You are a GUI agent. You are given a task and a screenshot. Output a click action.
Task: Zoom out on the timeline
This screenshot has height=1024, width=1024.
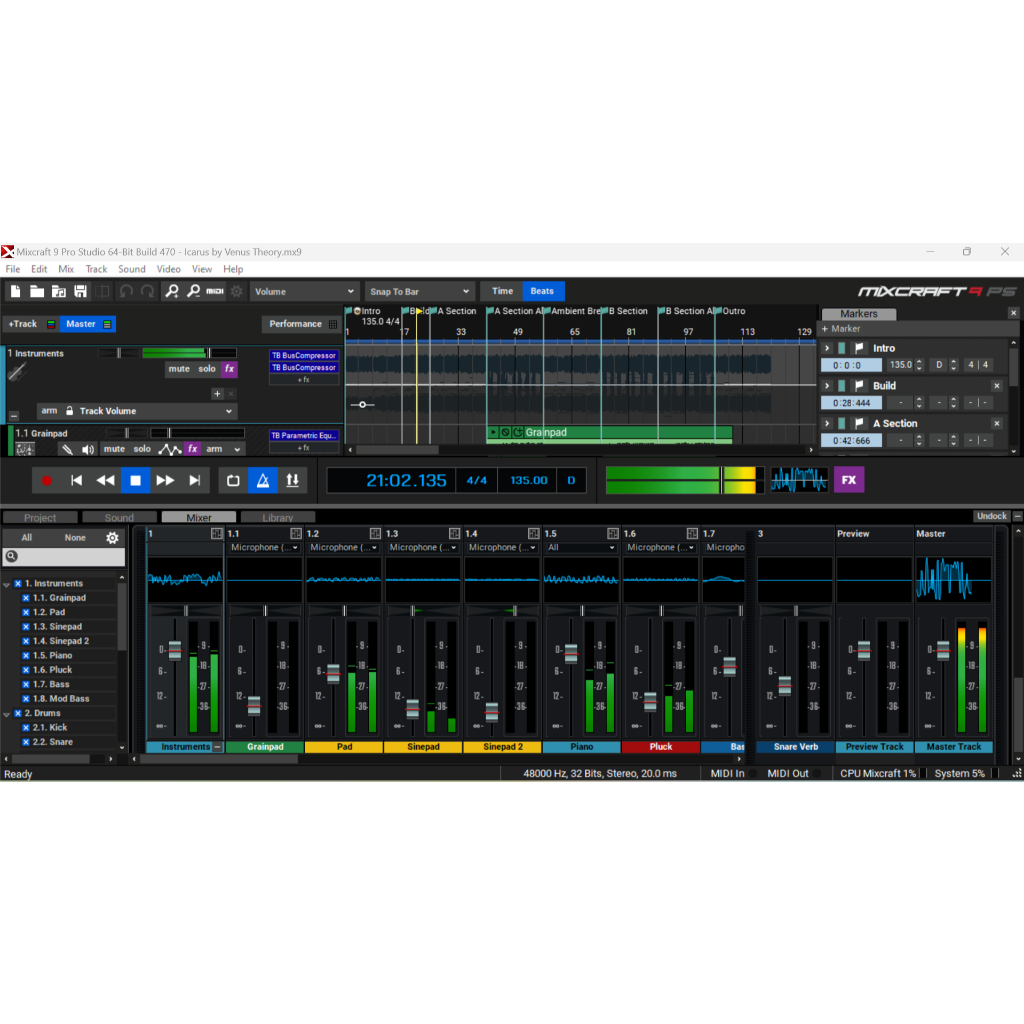pyautogui.click(x=193, y=291)
